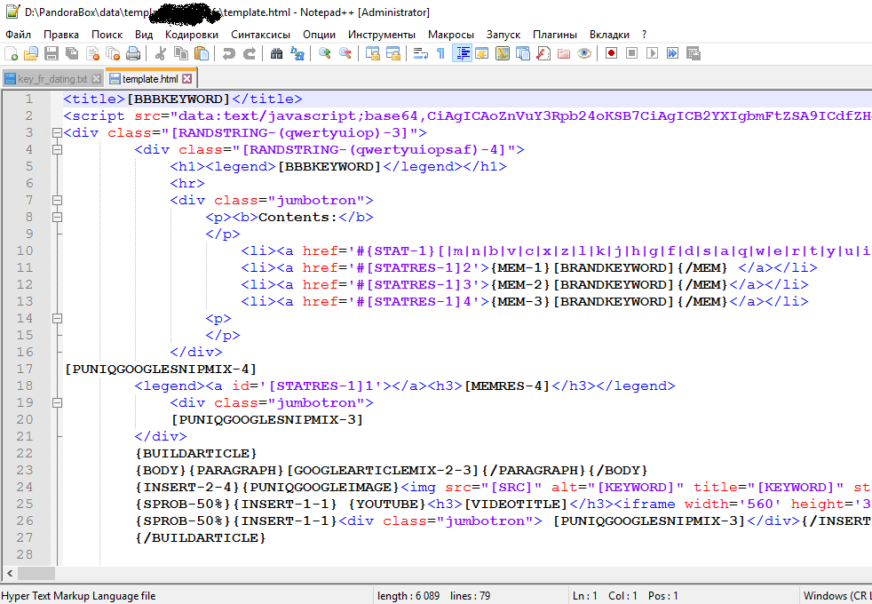872x604 pixels.
Task: Open Find with the binoculars icon
Action: (x=276, y=53)
